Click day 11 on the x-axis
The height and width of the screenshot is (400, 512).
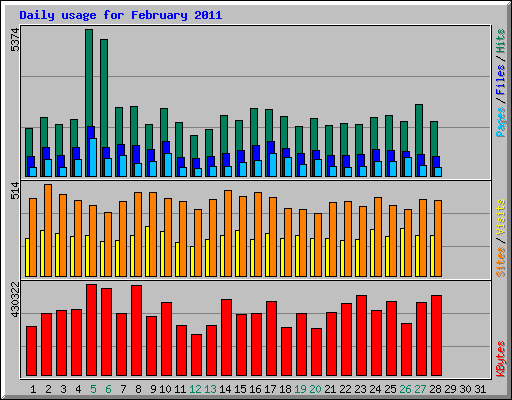coord(180,389)
